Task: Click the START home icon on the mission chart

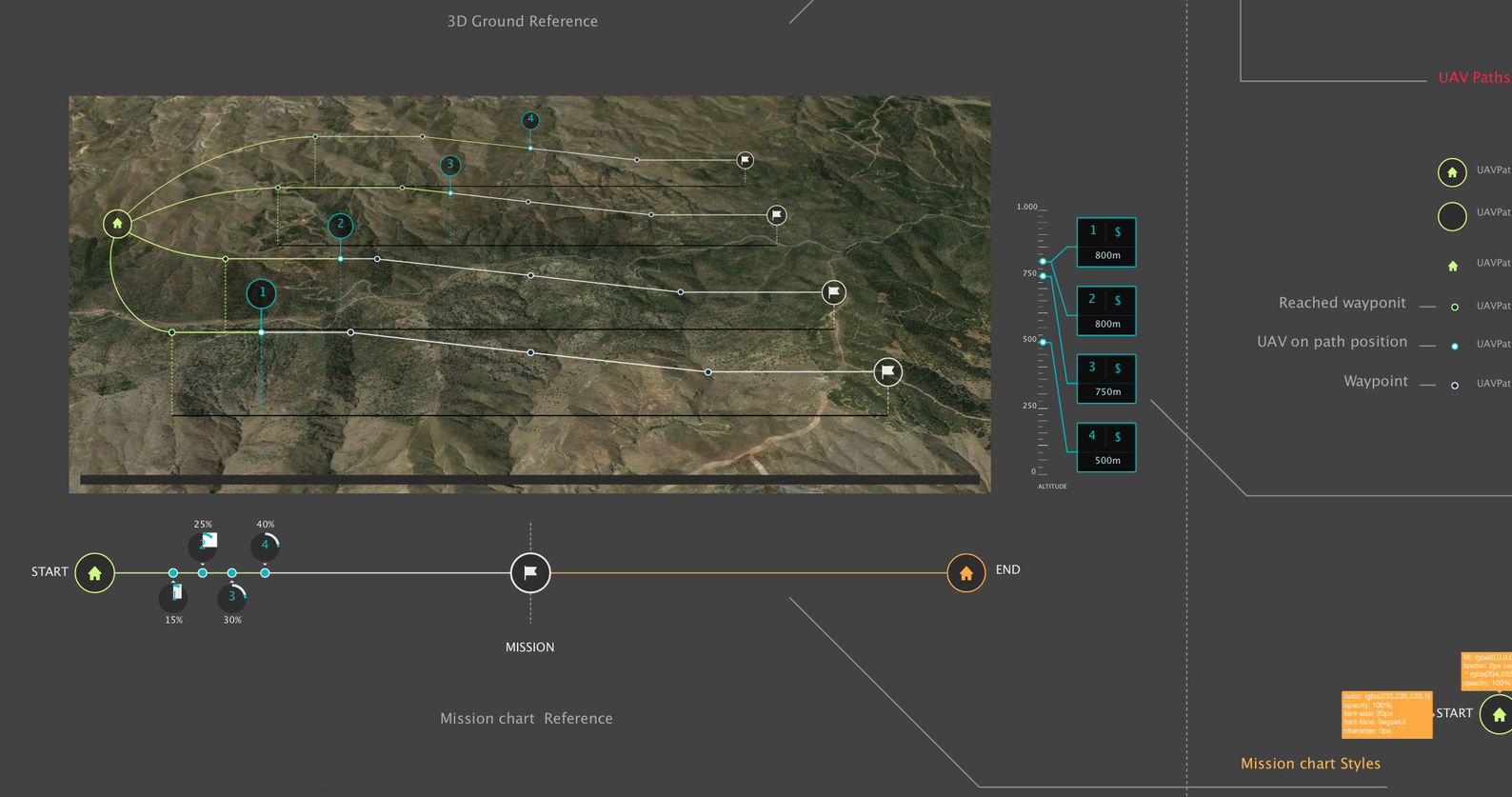Action: (95, 573)
